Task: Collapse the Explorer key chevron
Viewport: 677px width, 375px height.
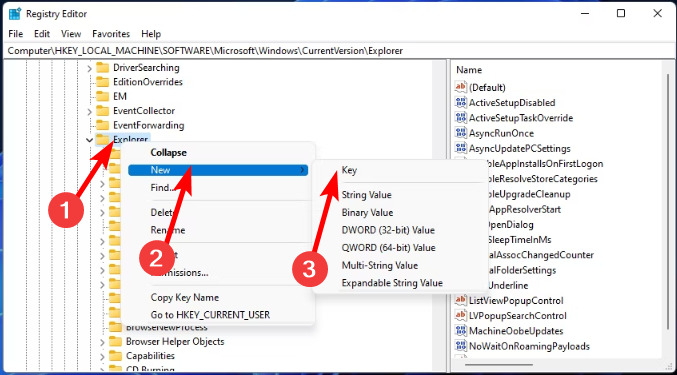Action: pos(89,140)
